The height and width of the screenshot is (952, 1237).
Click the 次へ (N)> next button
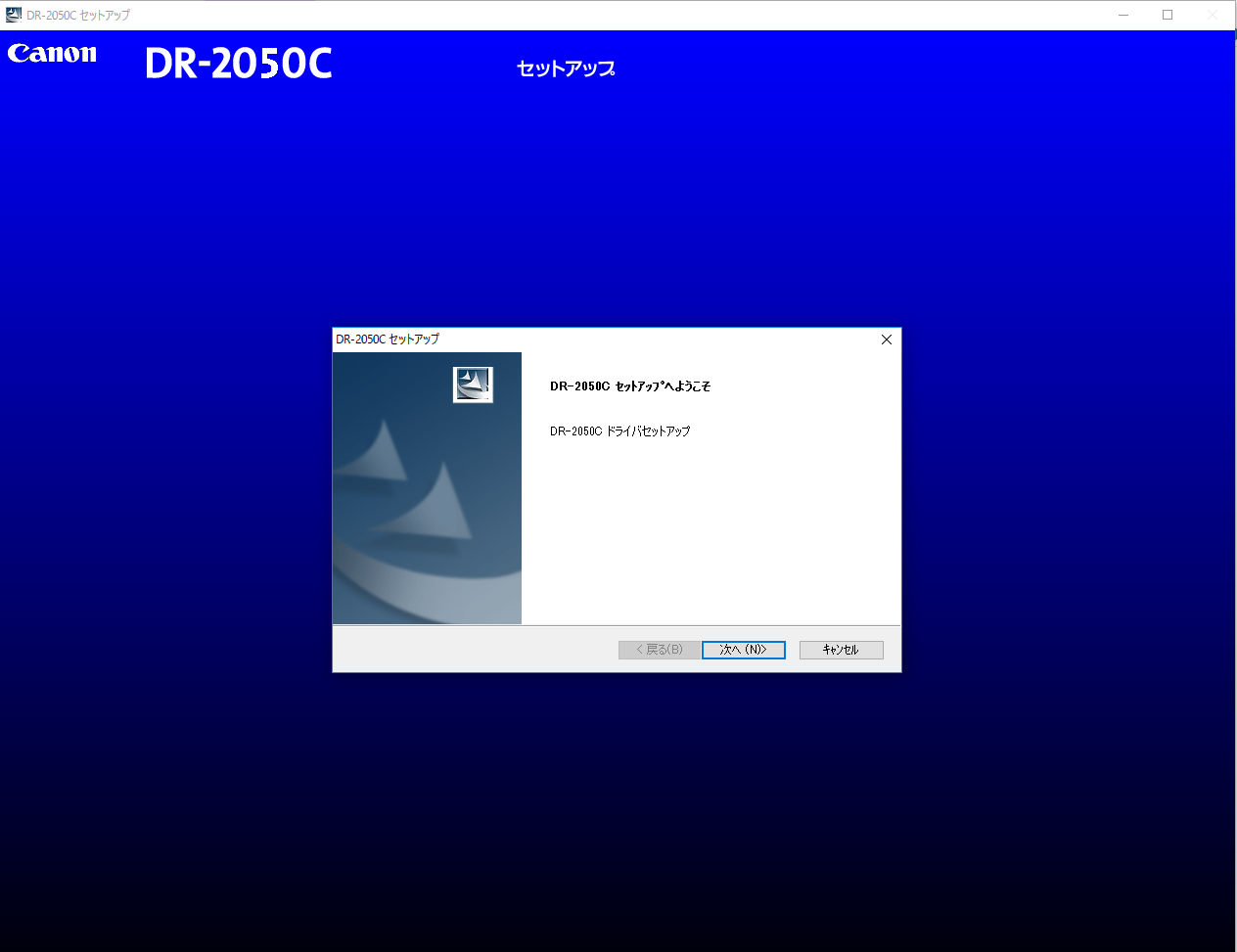[744, 650]
